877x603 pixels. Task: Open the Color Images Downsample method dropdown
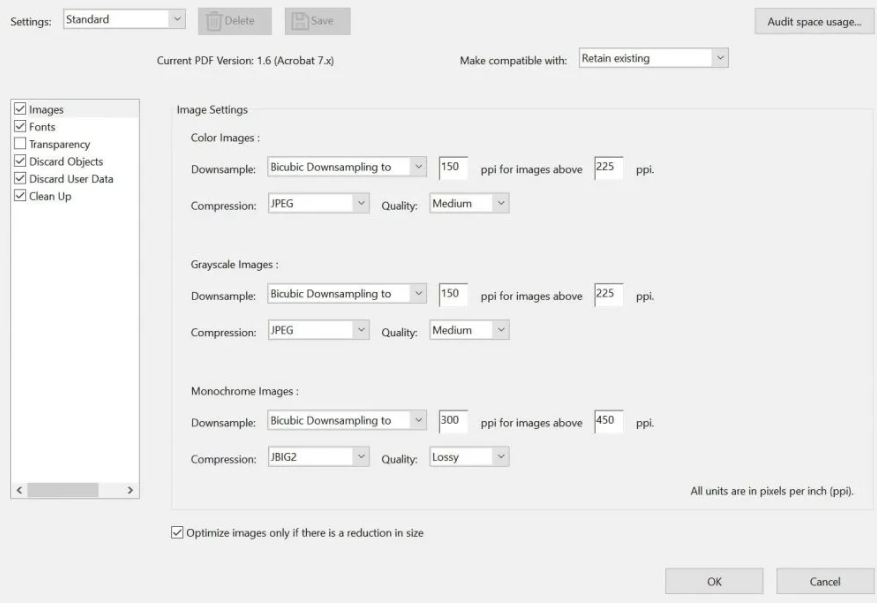347,167
